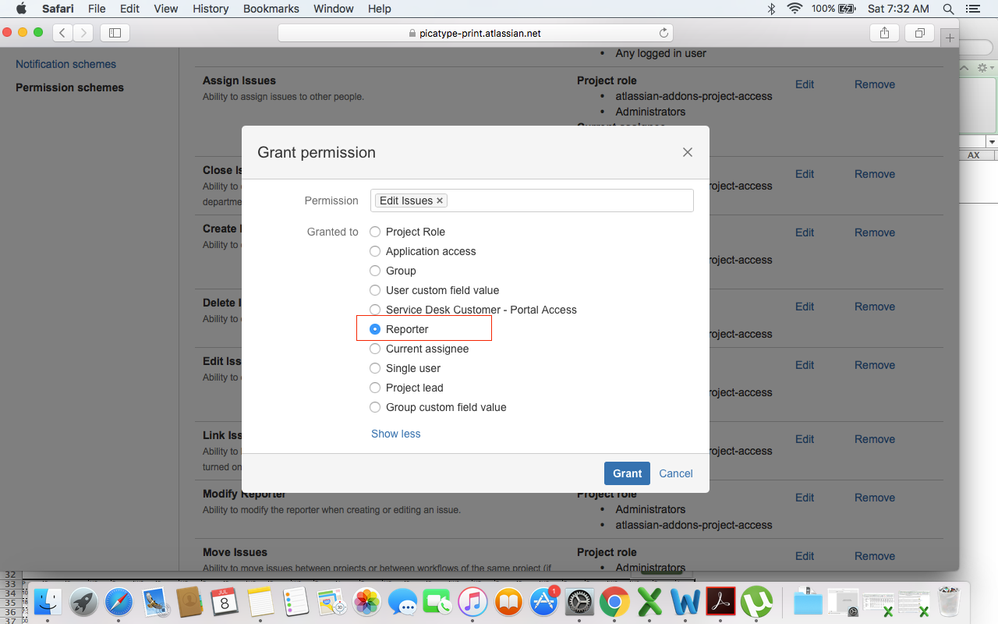Open Finder from the dock
The image size is (998, 624).
(x=48, y=602)
